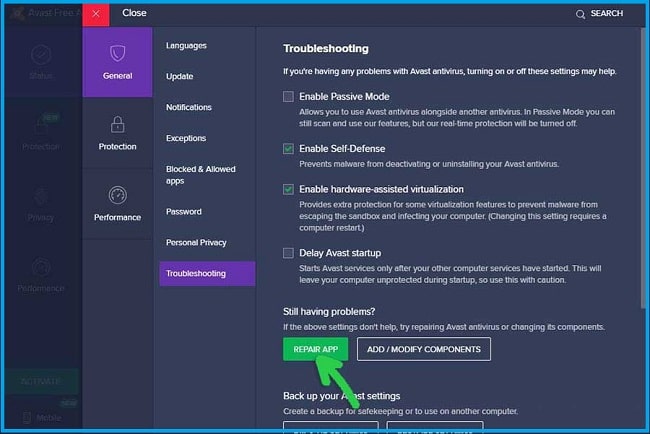Click the search magnifier icon
The width and height of the screenshot is (650, 434).
coord(581,14)
